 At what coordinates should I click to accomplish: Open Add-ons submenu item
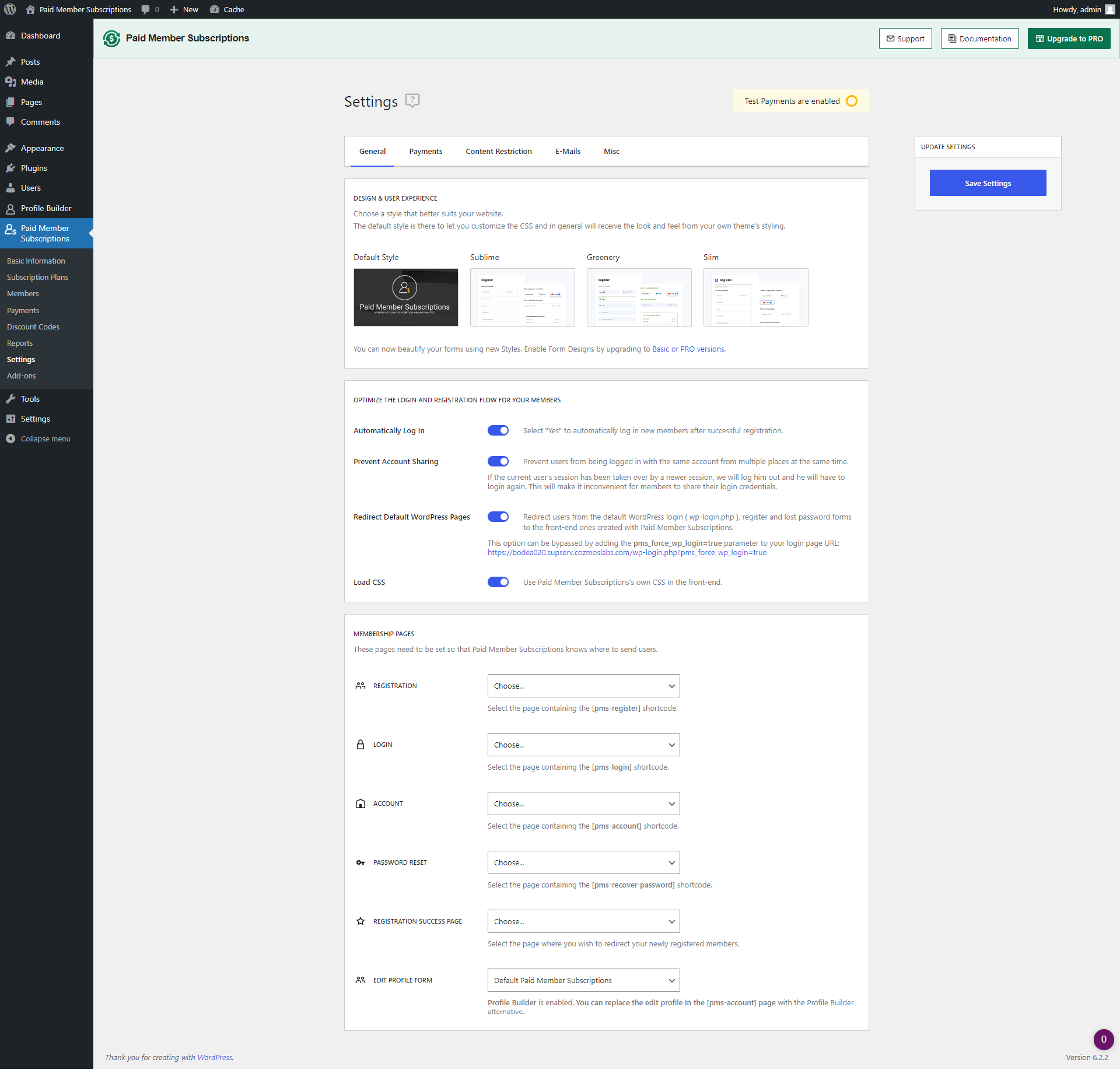point(22,376)
